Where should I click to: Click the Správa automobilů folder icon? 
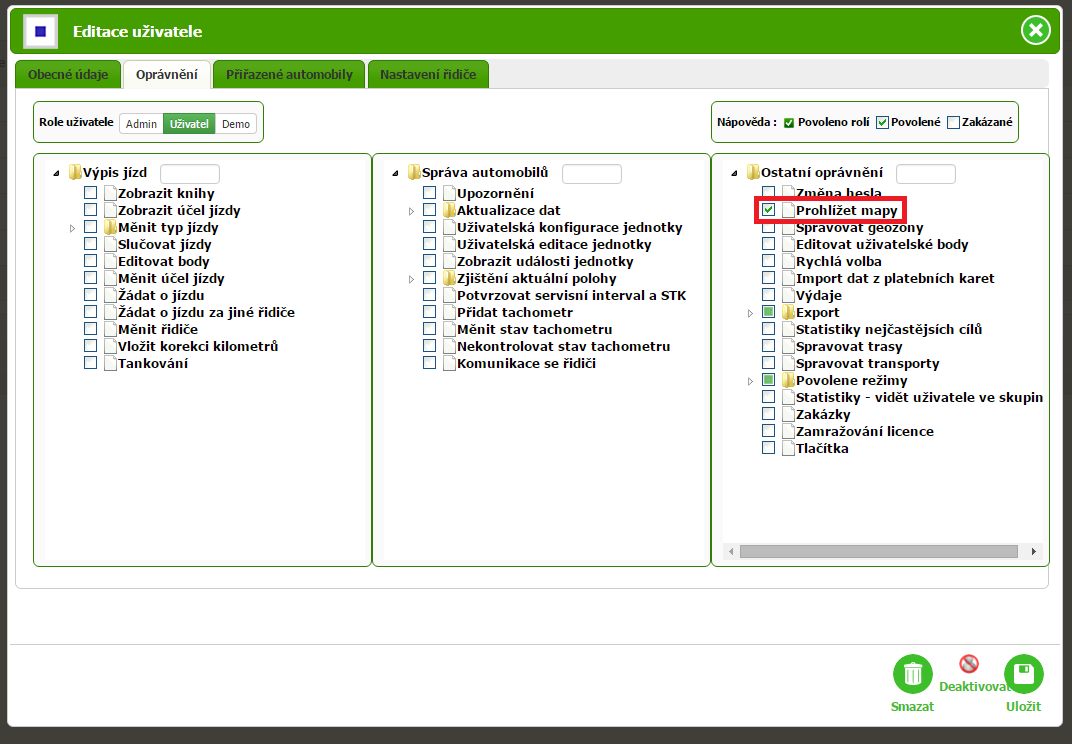pos(414,173)
